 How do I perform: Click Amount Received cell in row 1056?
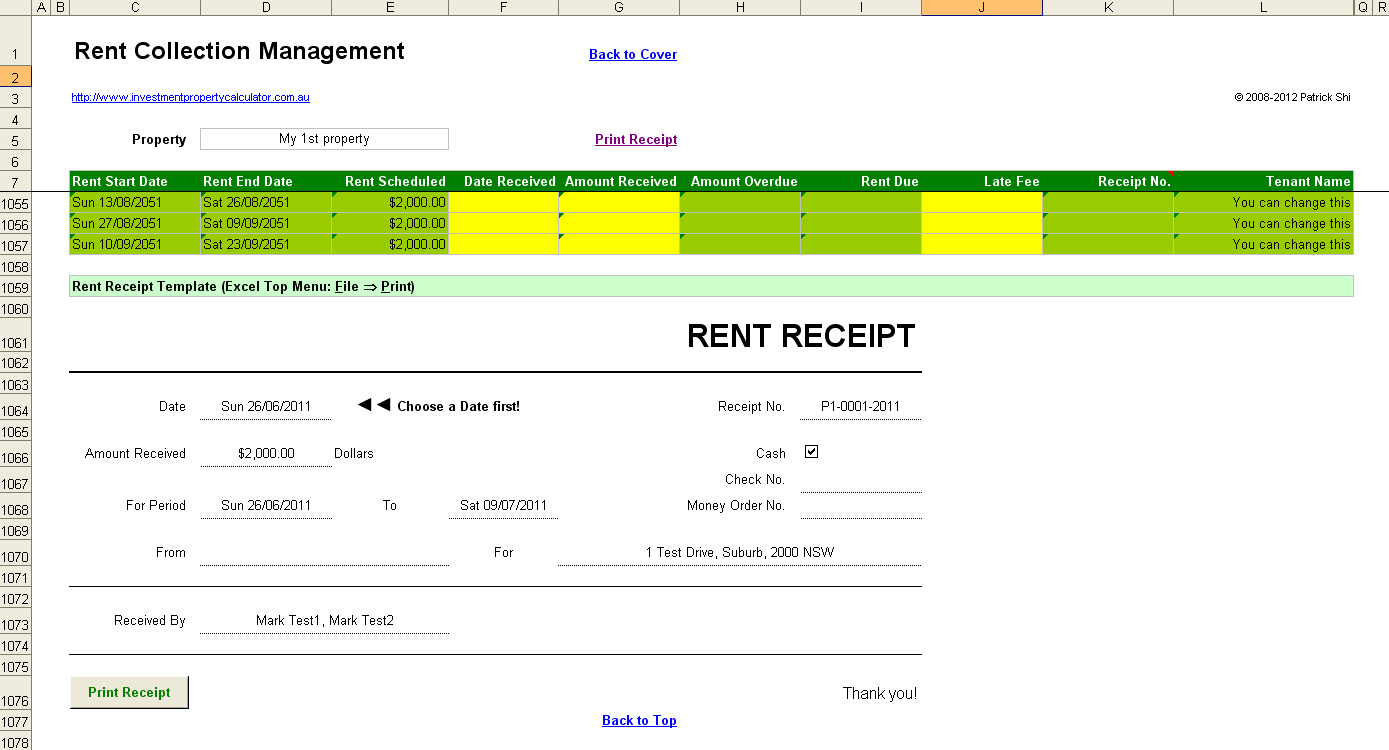[x=619, y=224]
